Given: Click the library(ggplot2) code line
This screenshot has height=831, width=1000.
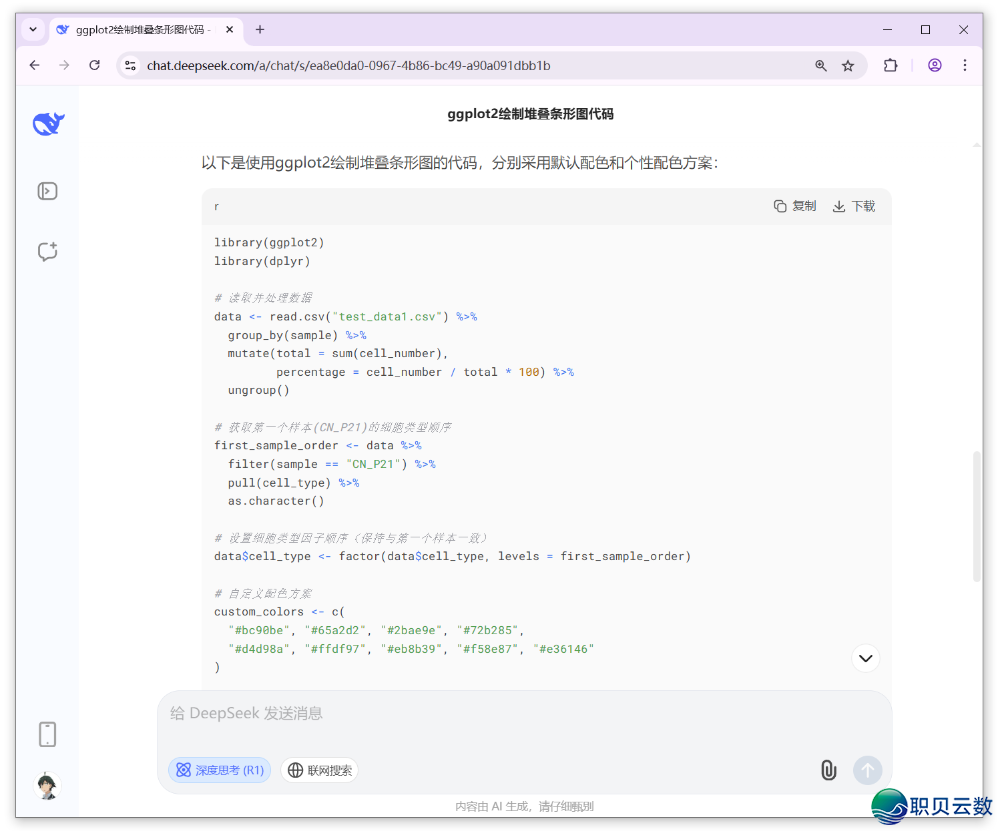Looking at the screenshot, I should [x=269, y=242].
